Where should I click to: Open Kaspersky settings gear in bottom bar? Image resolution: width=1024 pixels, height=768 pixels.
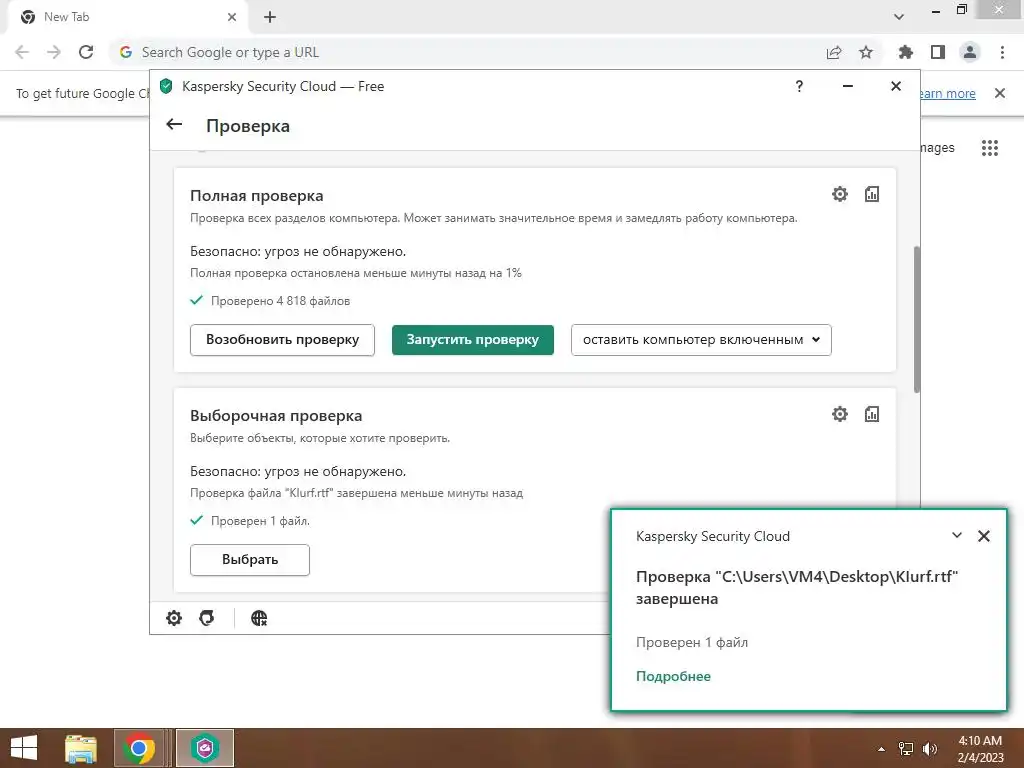coord(174,618)
